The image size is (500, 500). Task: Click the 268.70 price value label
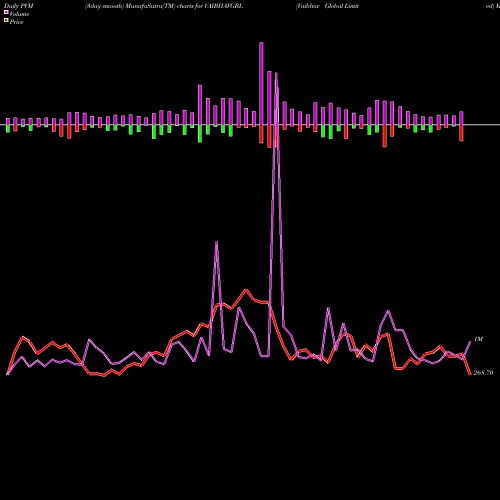483,373
